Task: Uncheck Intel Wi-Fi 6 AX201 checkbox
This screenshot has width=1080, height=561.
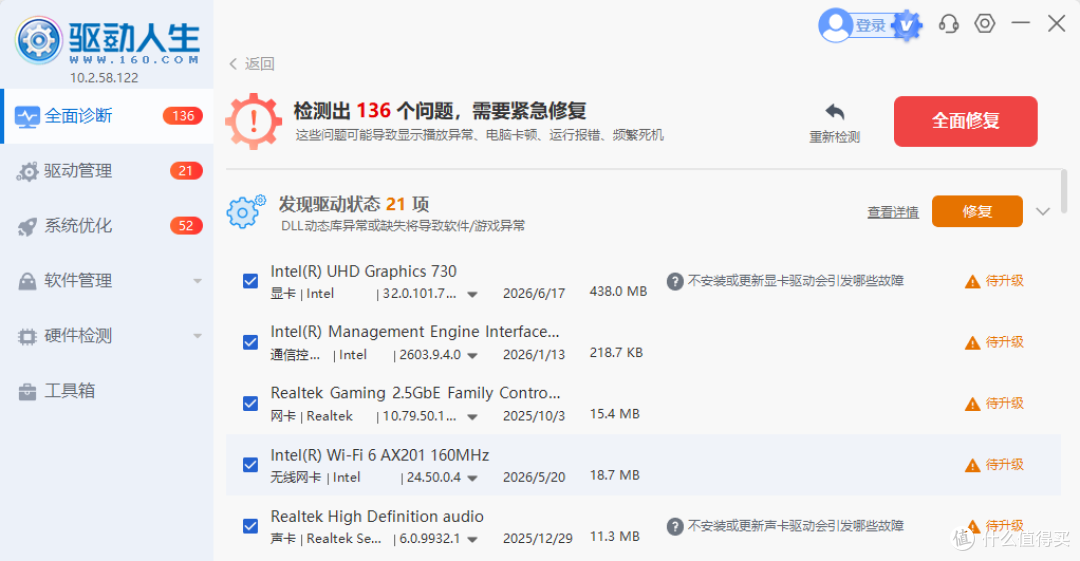Action: [x=251, y=465]
